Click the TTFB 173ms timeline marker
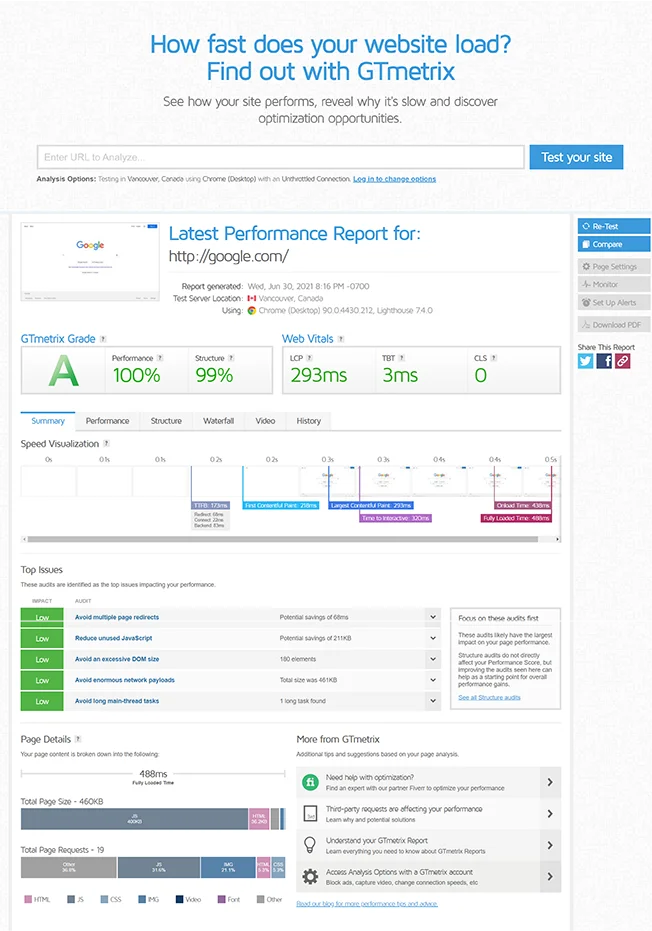 point(211,505)
